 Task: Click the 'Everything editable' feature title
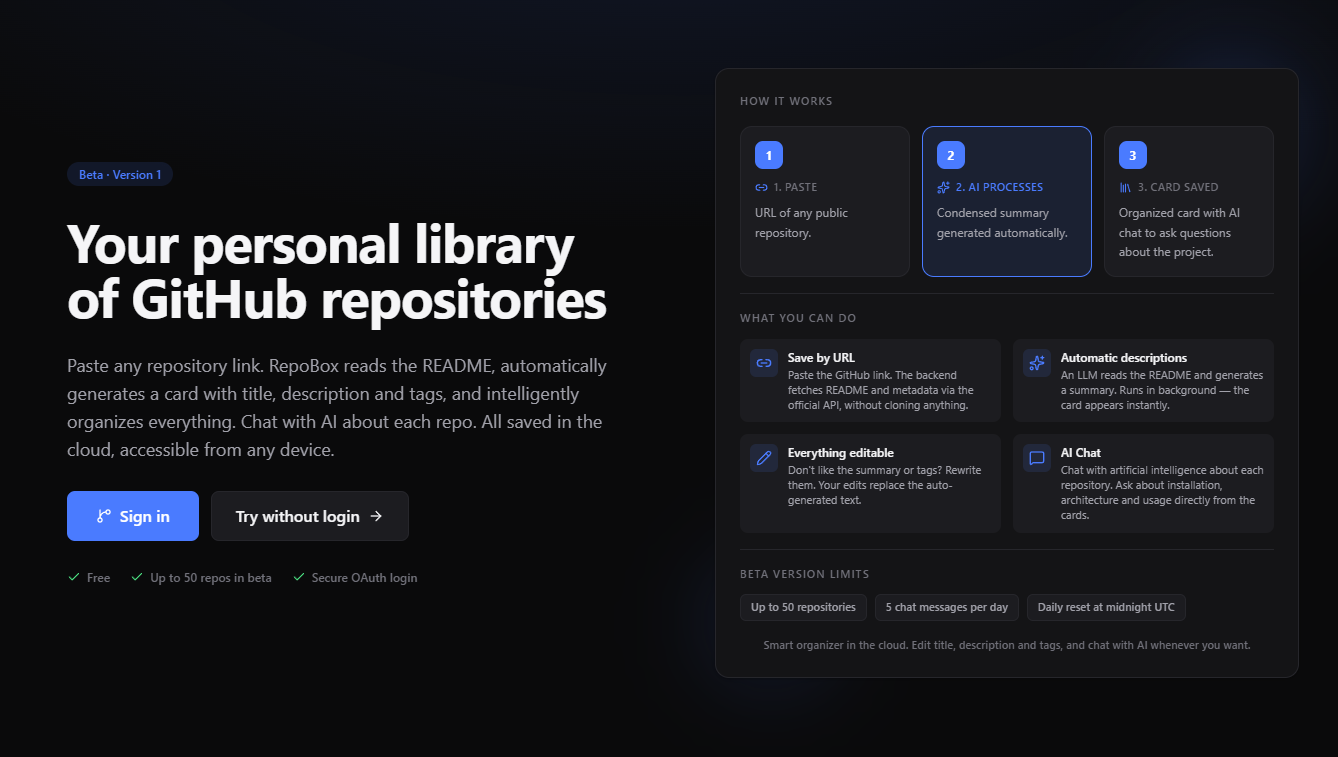(841, 453)
